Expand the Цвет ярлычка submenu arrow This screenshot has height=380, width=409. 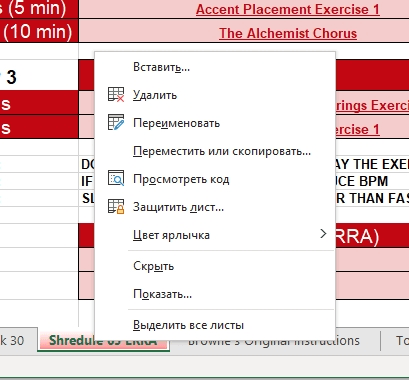point(323,234)
